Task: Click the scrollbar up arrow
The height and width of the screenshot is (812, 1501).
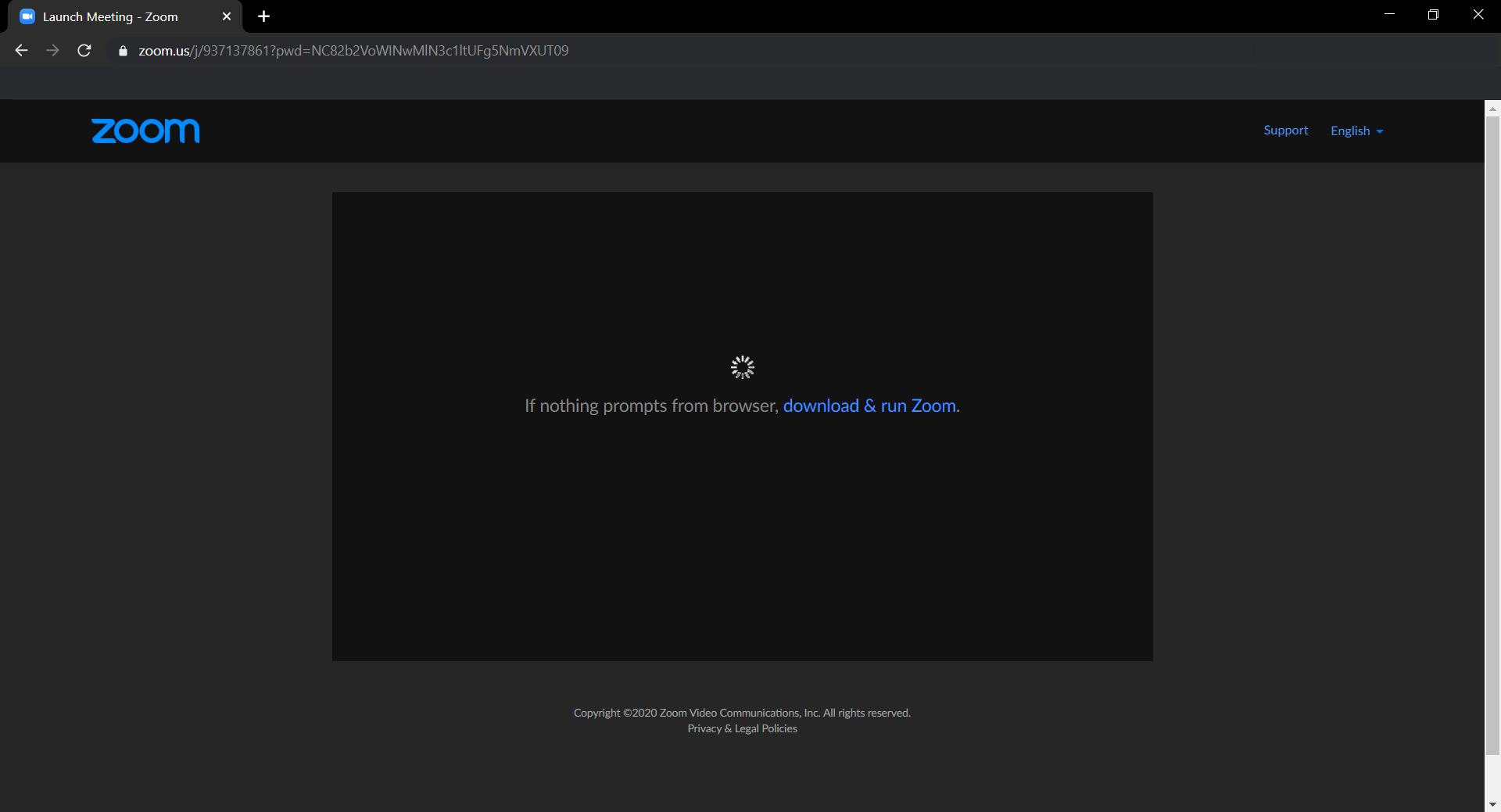Action: point(1492,108)
